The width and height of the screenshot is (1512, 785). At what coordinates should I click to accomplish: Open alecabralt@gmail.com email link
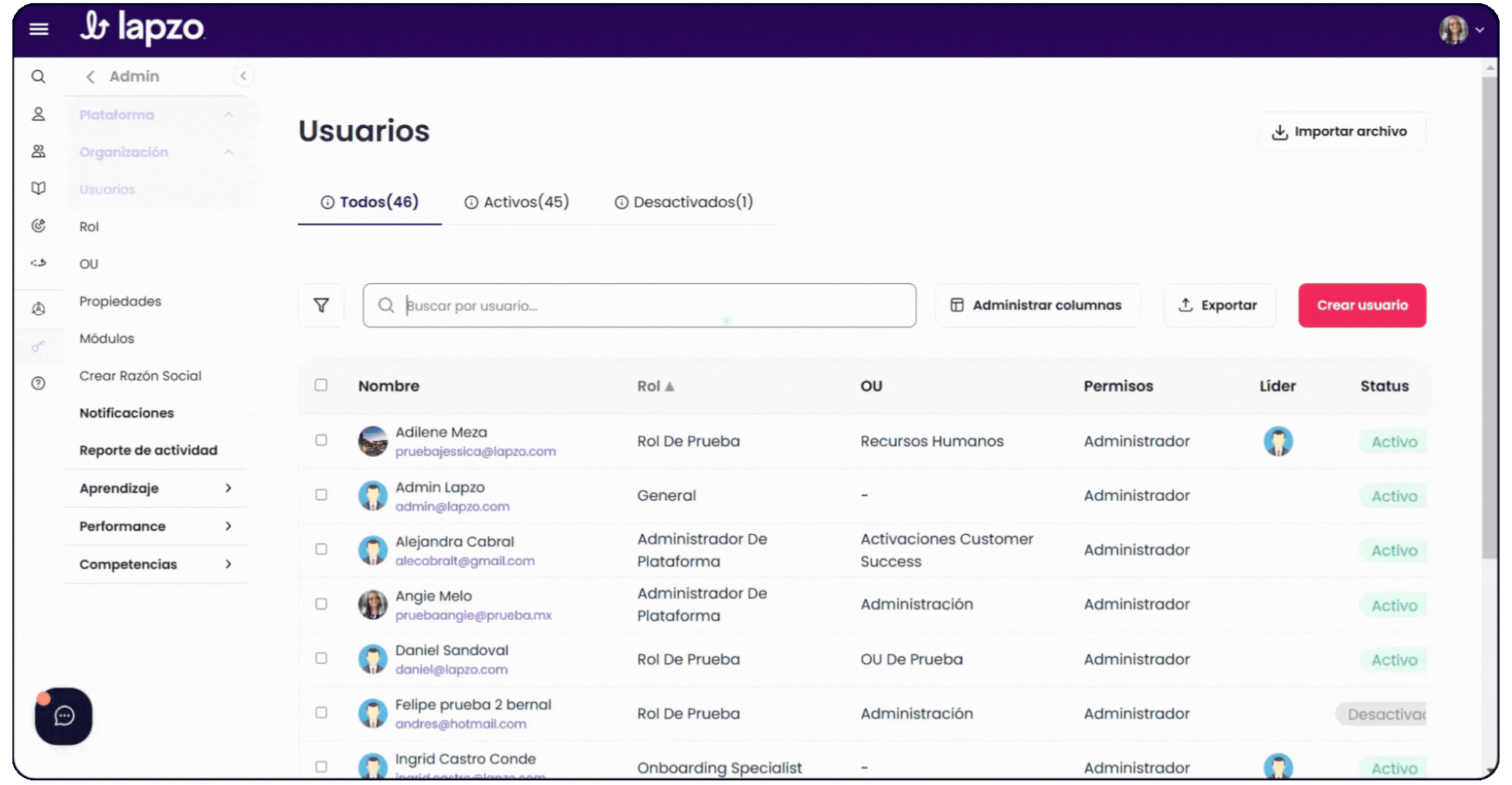tap(464, 561)
